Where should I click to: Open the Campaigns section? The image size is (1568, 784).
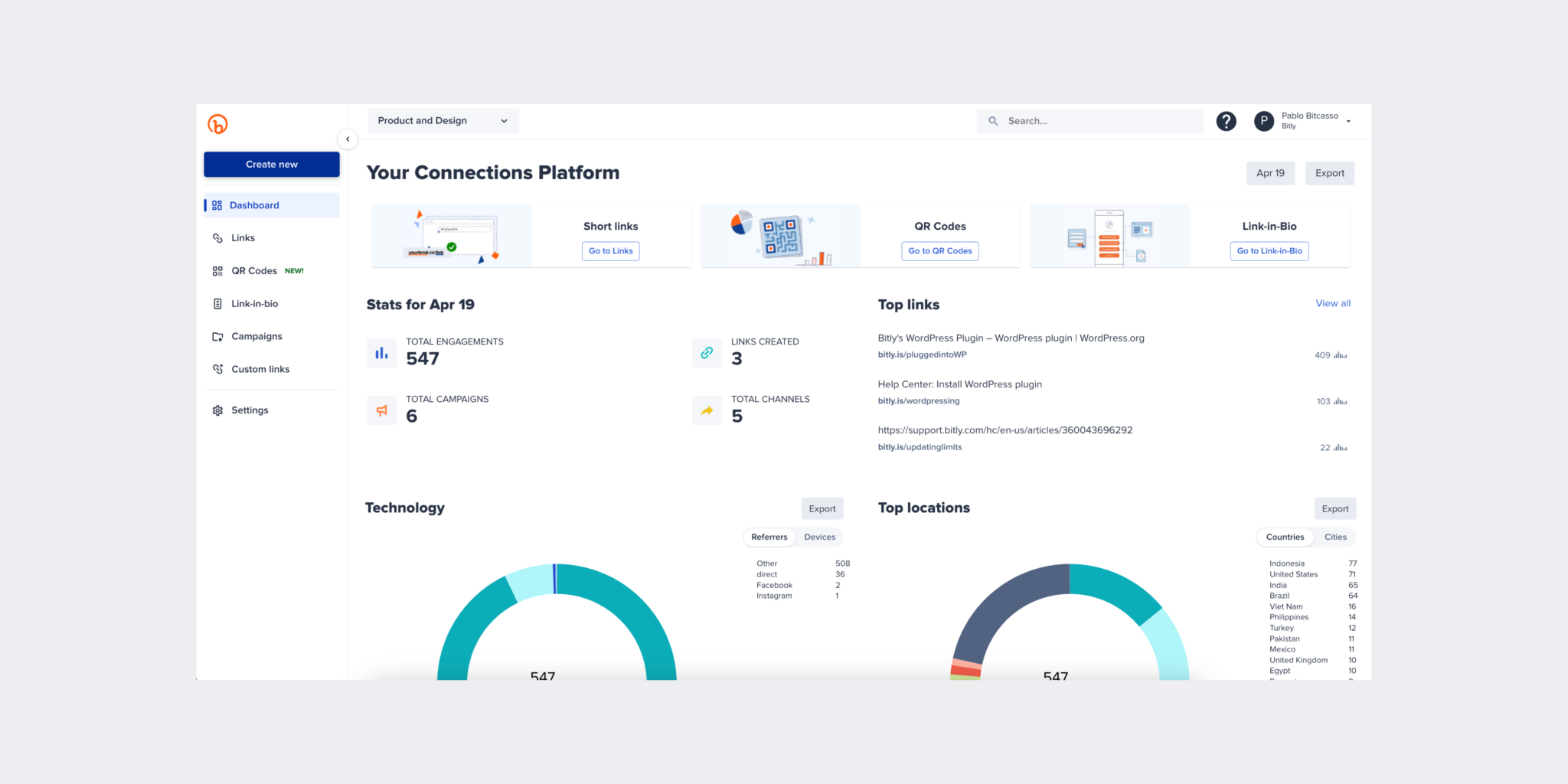point(256,336)
